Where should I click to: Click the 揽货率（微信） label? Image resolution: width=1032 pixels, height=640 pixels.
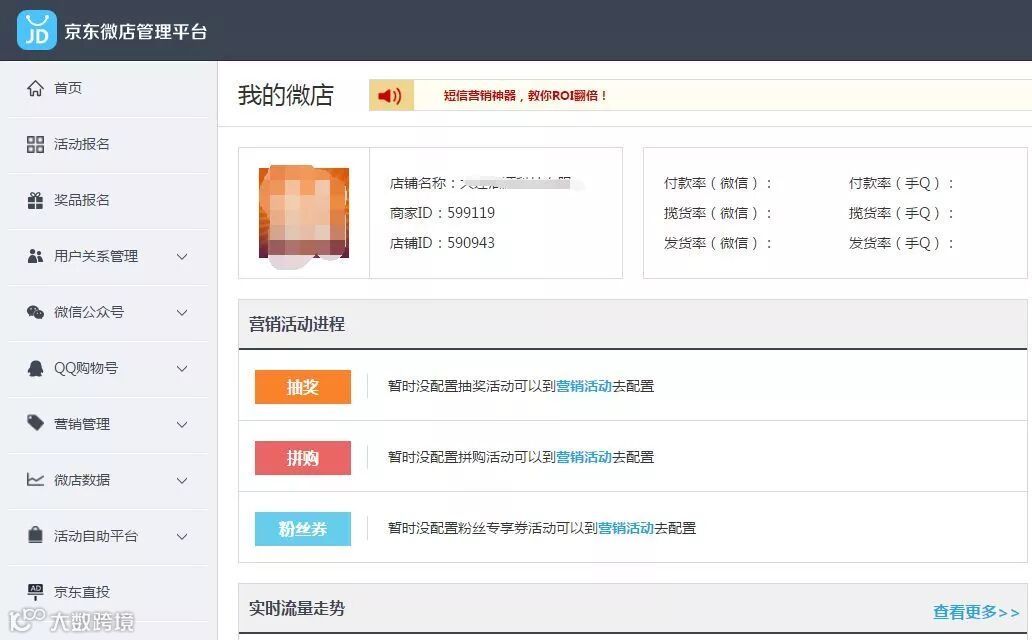click(717, 213)
